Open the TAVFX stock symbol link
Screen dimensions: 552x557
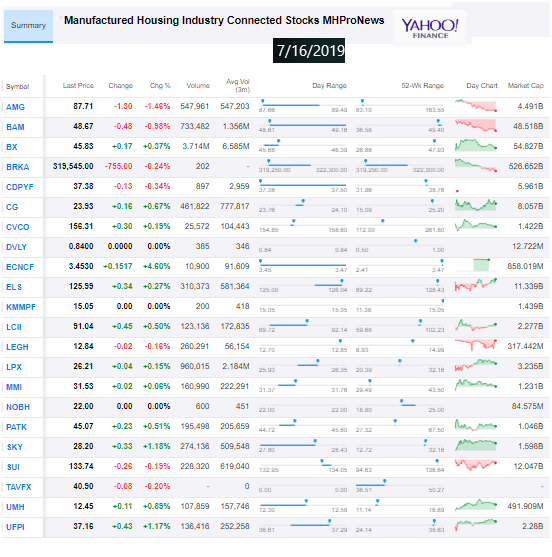[x=18, y=487]
